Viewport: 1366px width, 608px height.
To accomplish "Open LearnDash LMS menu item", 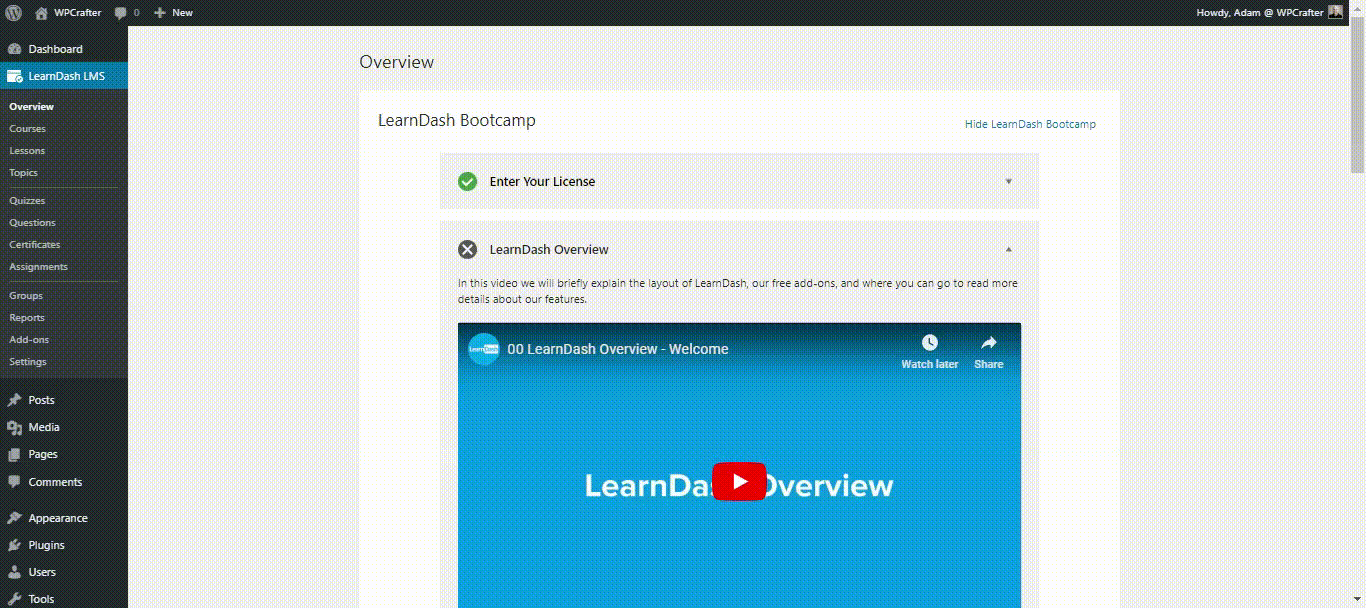I will (x=64, y=76).
